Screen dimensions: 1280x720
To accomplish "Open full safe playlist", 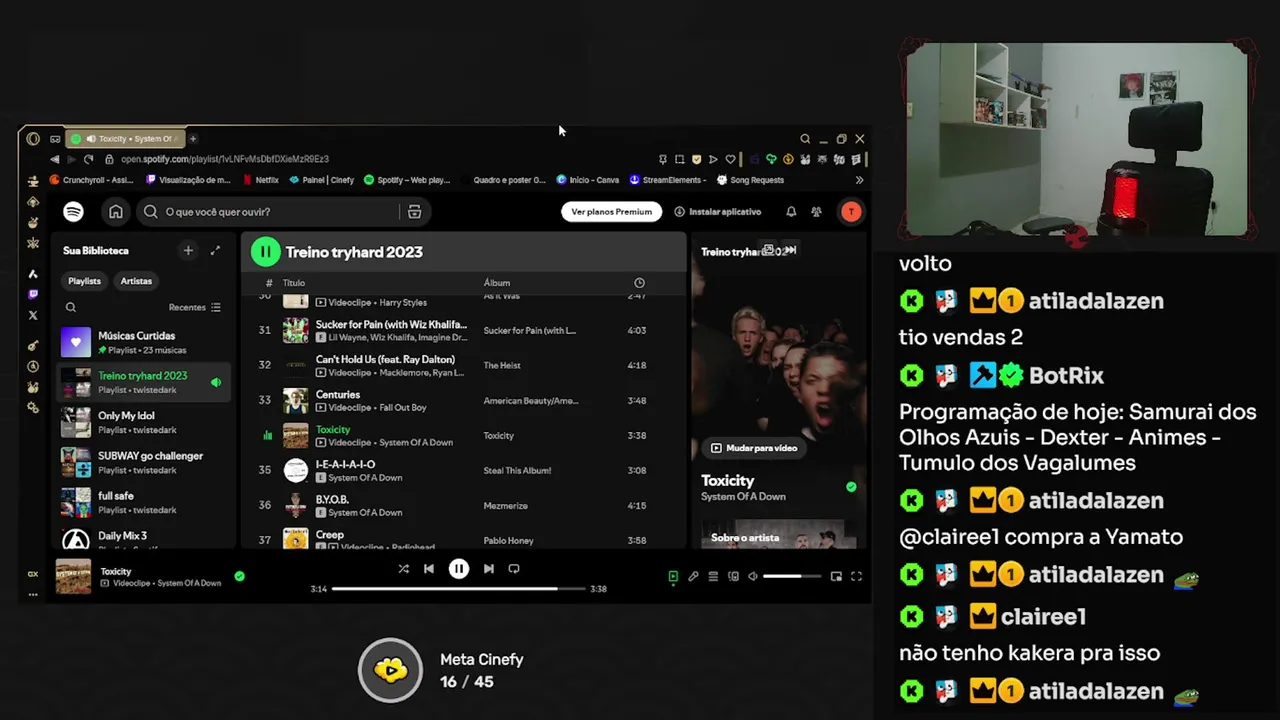I will [x=145, y=502].
